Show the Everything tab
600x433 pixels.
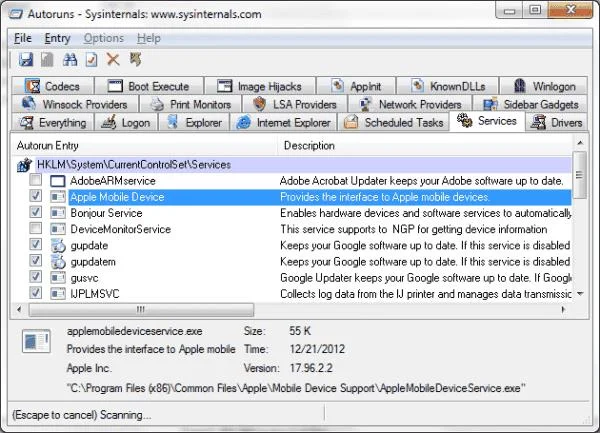53,122
